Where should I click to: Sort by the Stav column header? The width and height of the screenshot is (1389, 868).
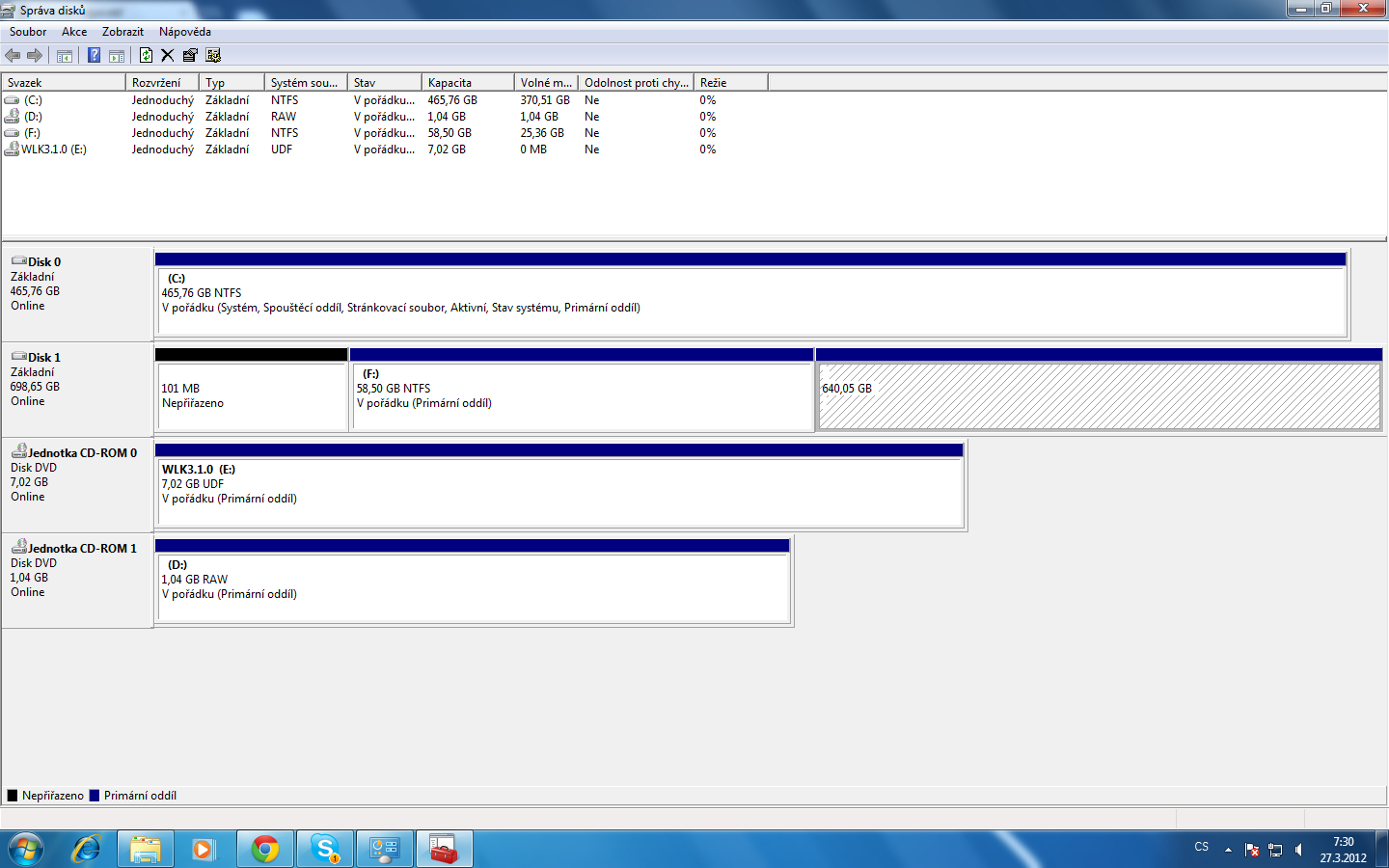click(385, 83)
